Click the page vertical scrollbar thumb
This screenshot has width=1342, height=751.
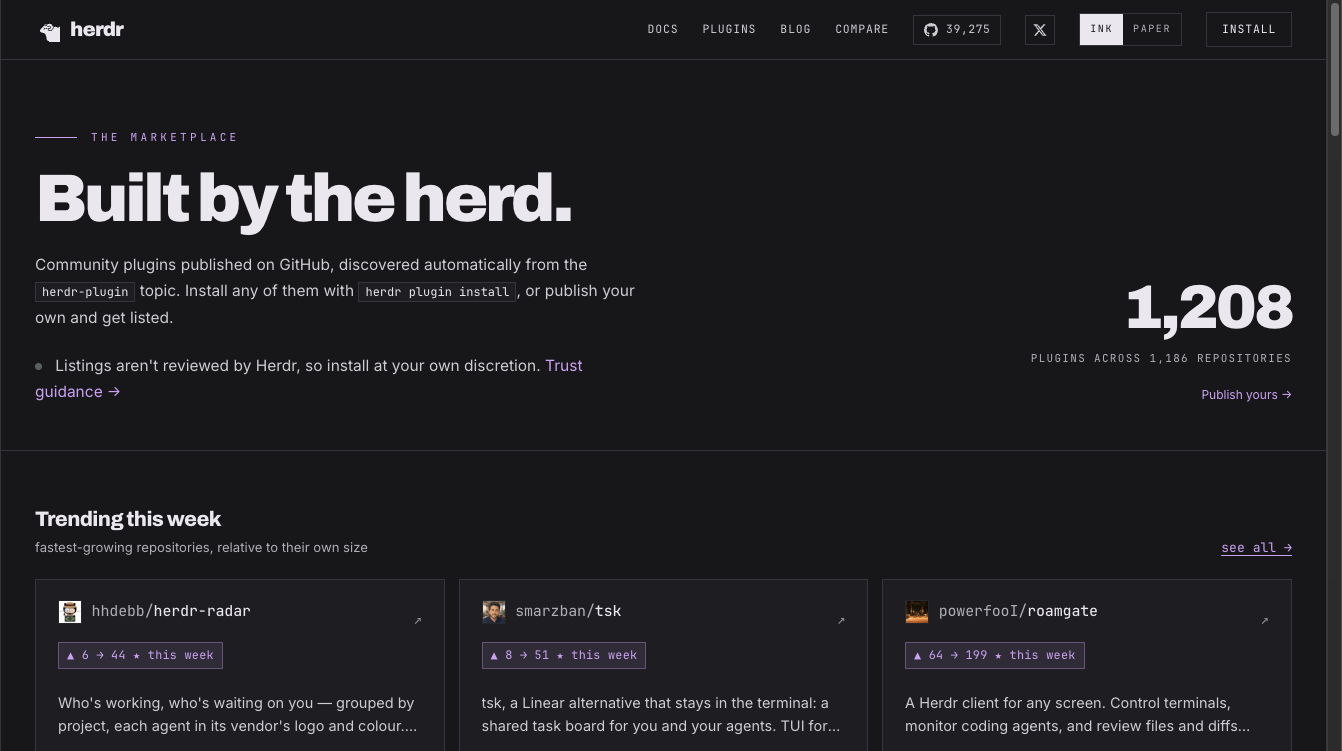pyautogui.click(x=1334, y=70)
